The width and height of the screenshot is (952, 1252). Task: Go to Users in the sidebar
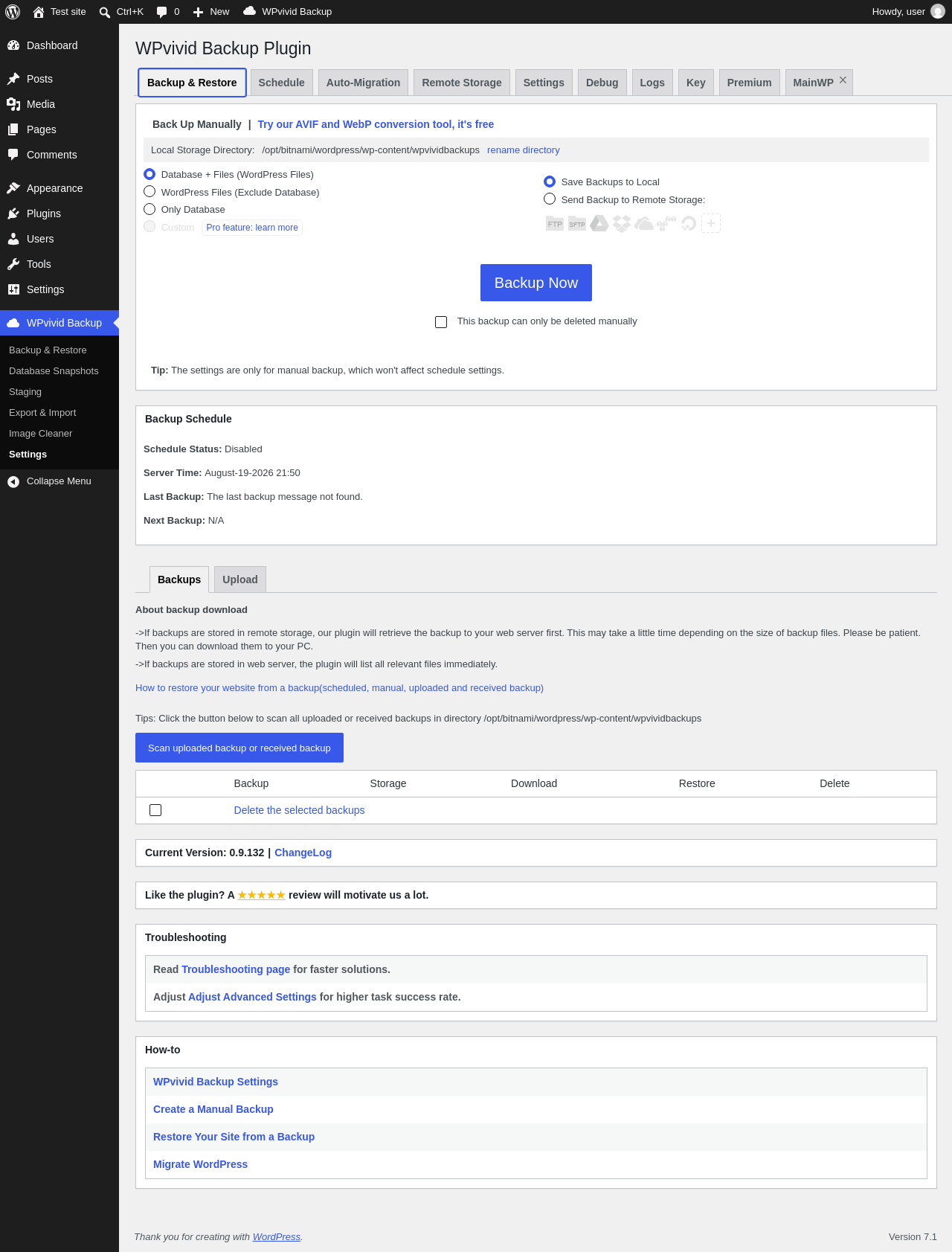coord(59,239)
